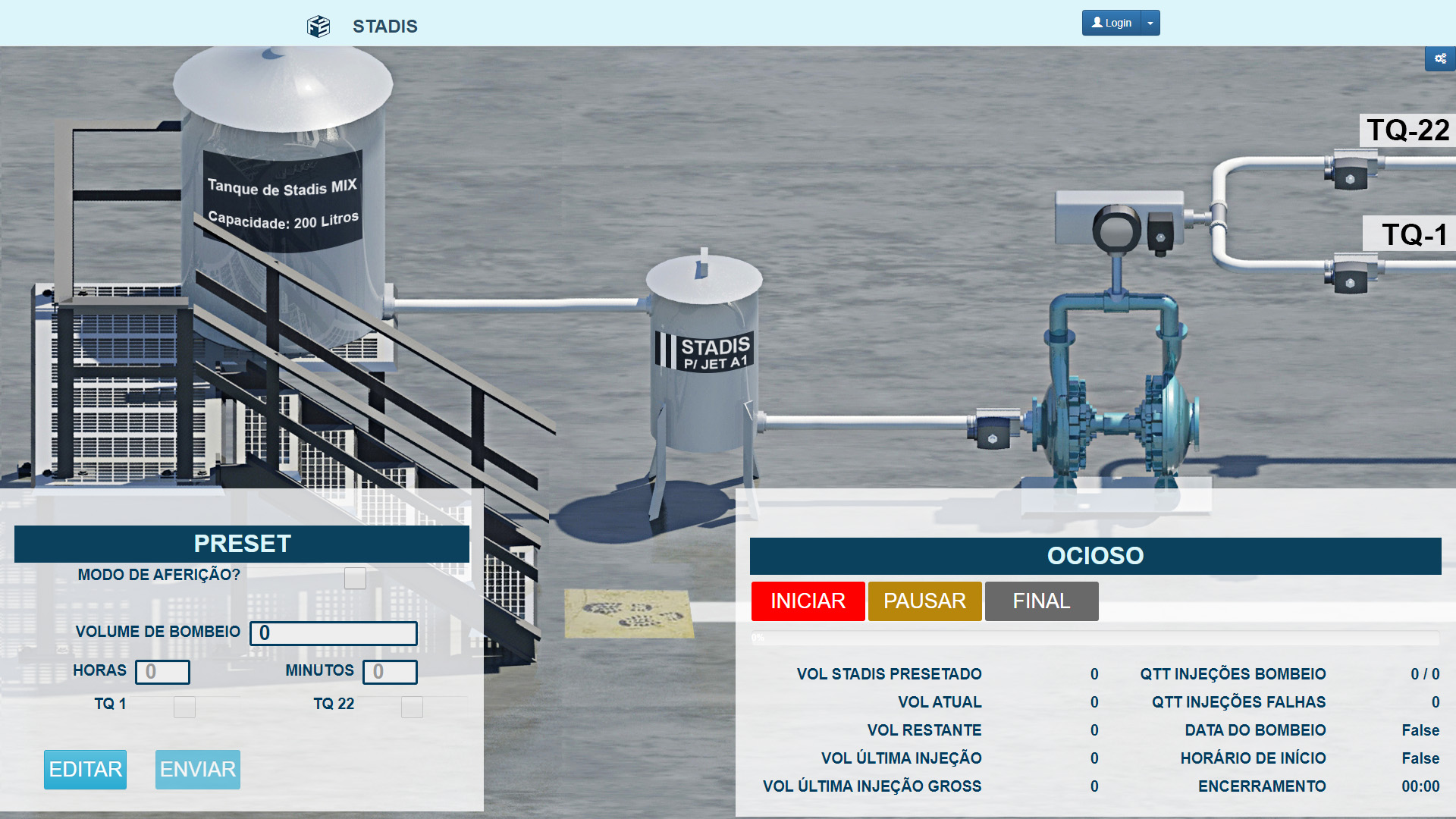Expand the Login dropdown arrow
This screenshot has height=819, width=1456.
tap(1150, 23)
